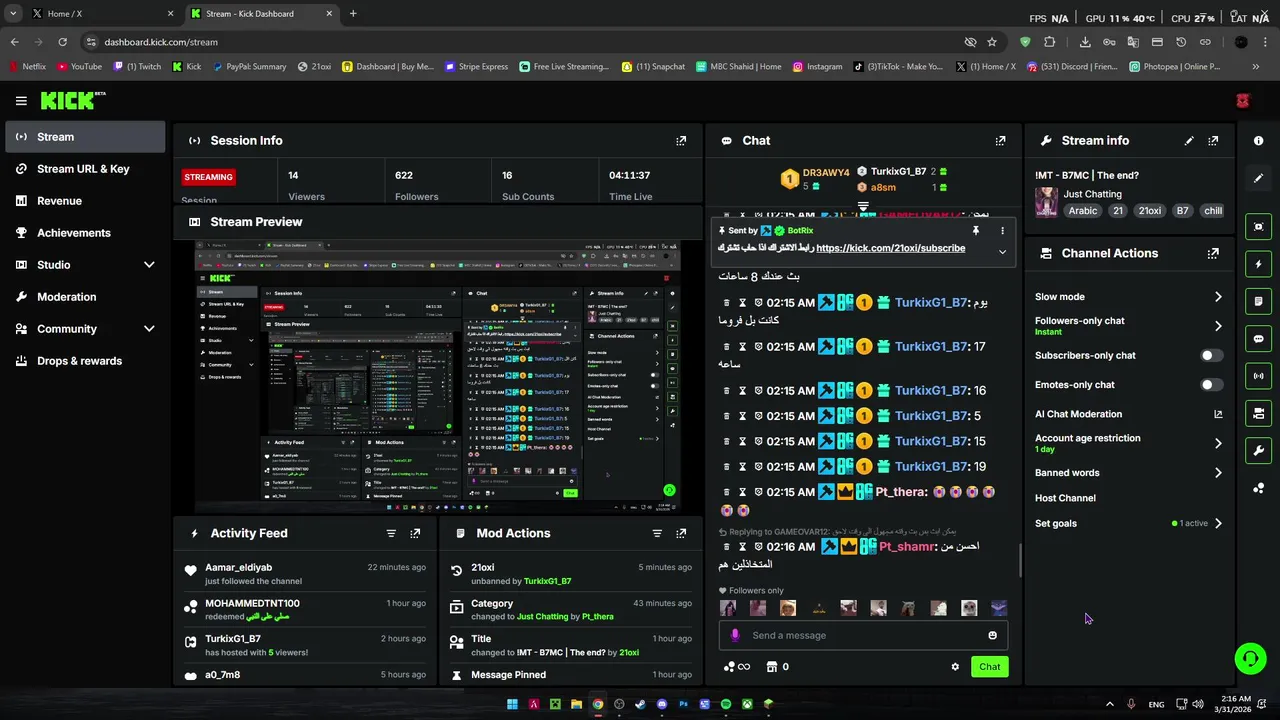Click TurkixG1_B7 username in 17 message
The image size is (1280, 720).
coord(931,347)
